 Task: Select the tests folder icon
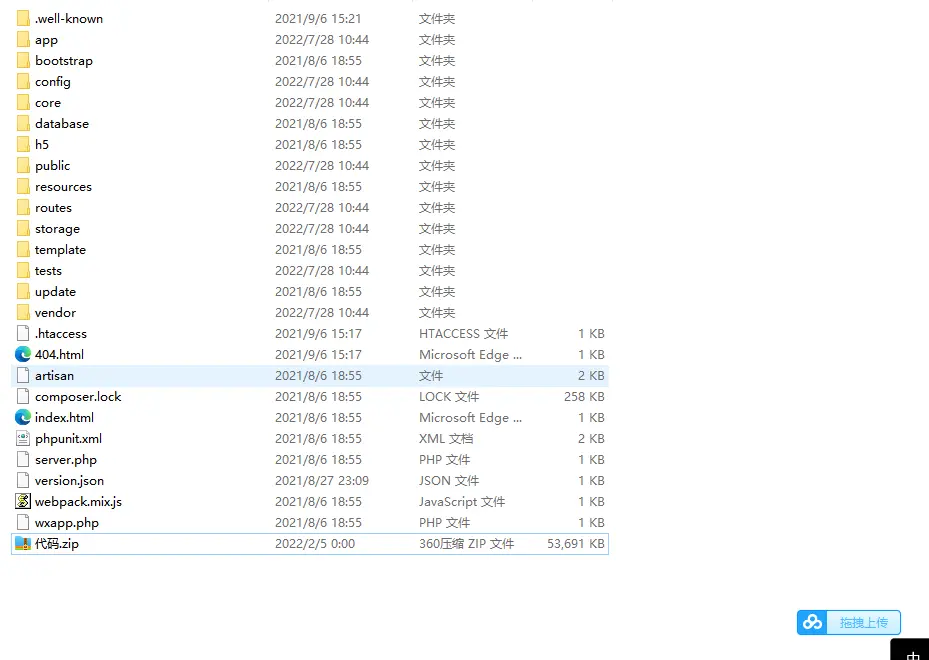[x=23, y=271]
